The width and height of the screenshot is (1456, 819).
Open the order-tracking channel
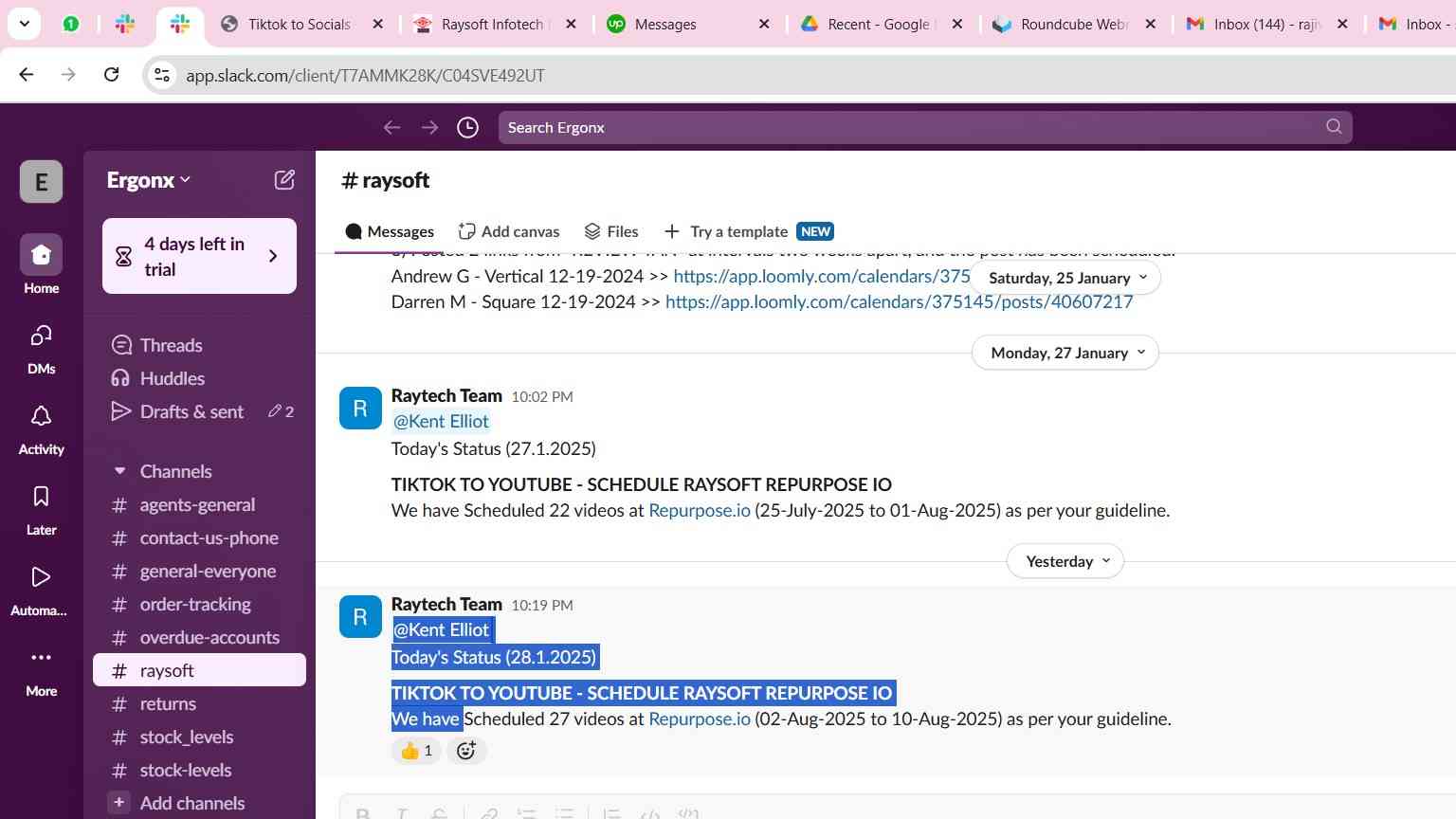195,604
